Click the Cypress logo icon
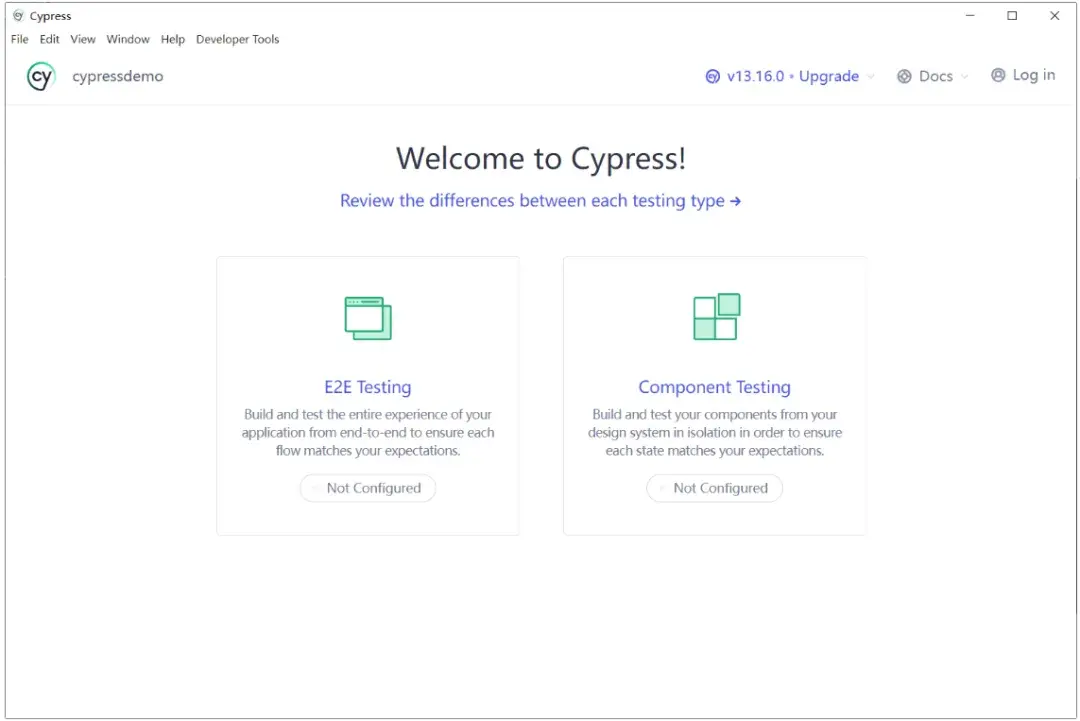 coord(40,76)
